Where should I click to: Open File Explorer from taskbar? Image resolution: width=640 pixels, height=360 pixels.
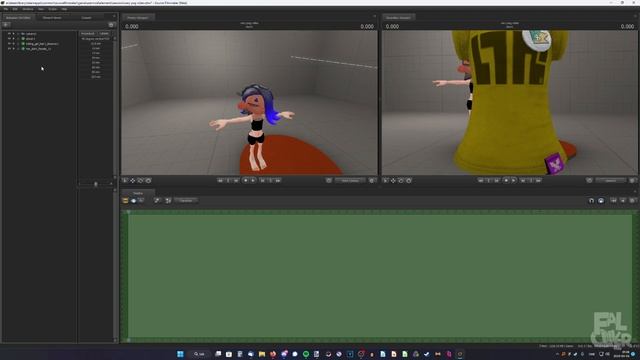point(262,354)
